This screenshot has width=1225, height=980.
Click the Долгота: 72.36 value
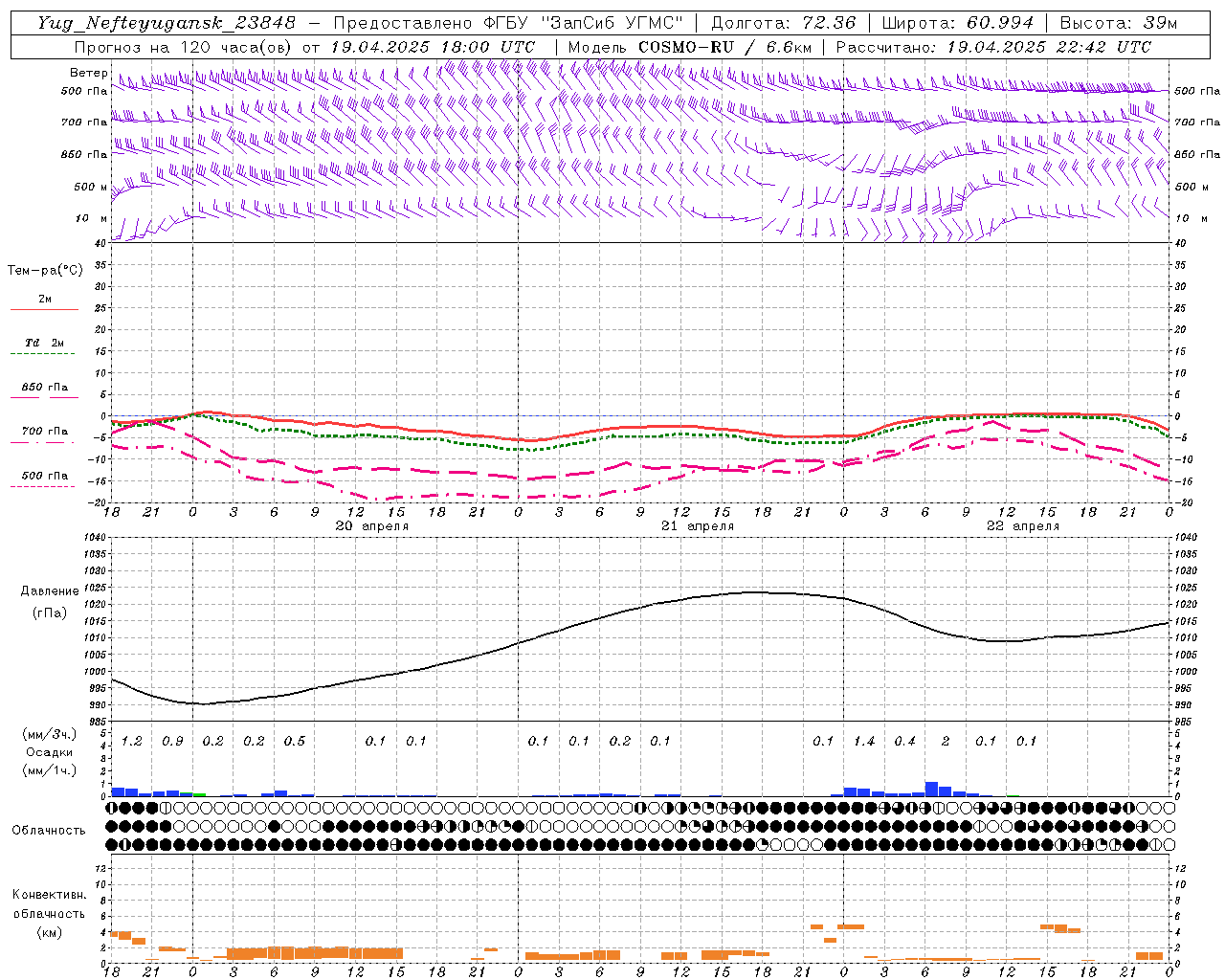[784, 23]
